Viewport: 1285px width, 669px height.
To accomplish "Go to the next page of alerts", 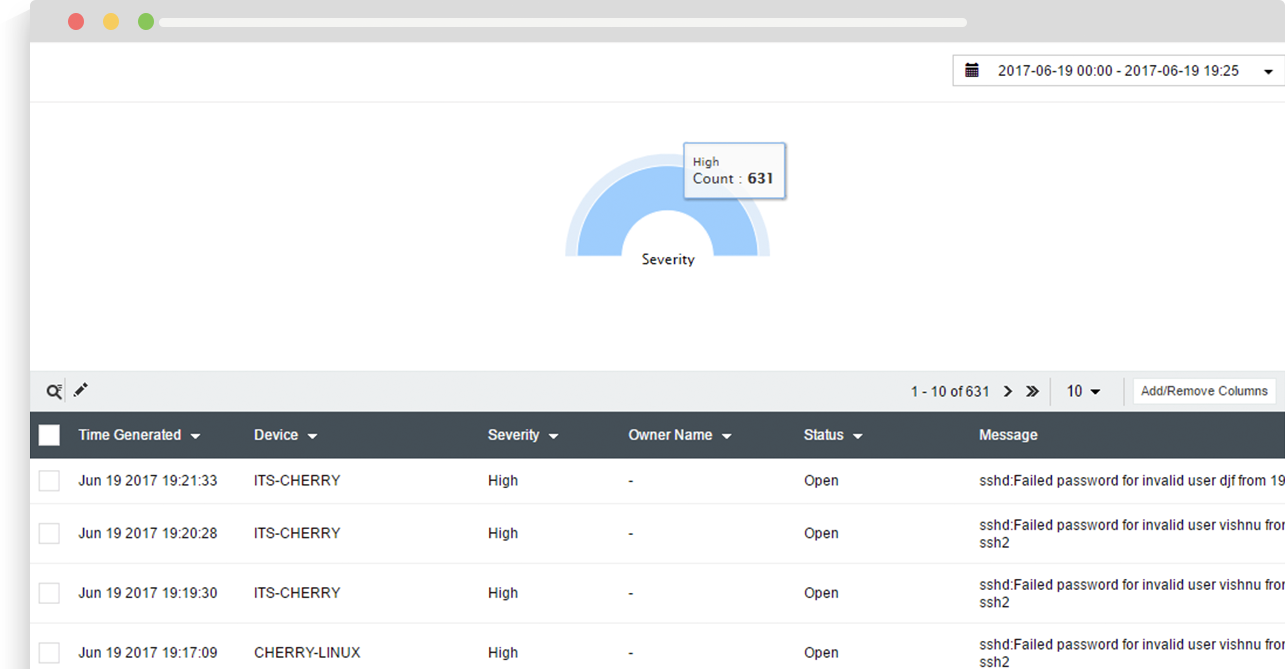I will (x=1008, y=391).
